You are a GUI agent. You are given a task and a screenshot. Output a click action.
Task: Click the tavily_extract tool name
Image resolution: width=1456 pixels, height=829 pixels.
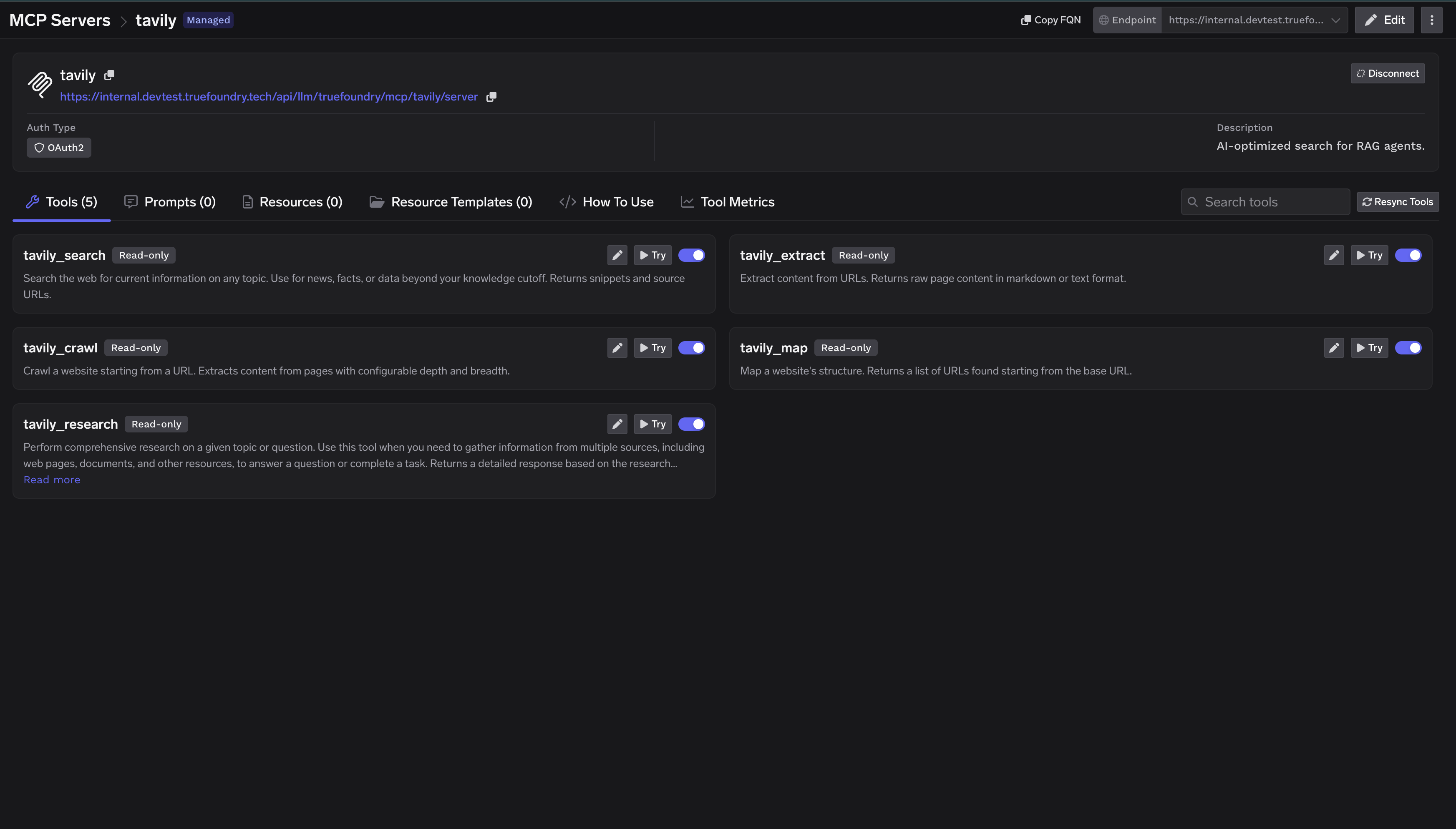tap(782, 255)
